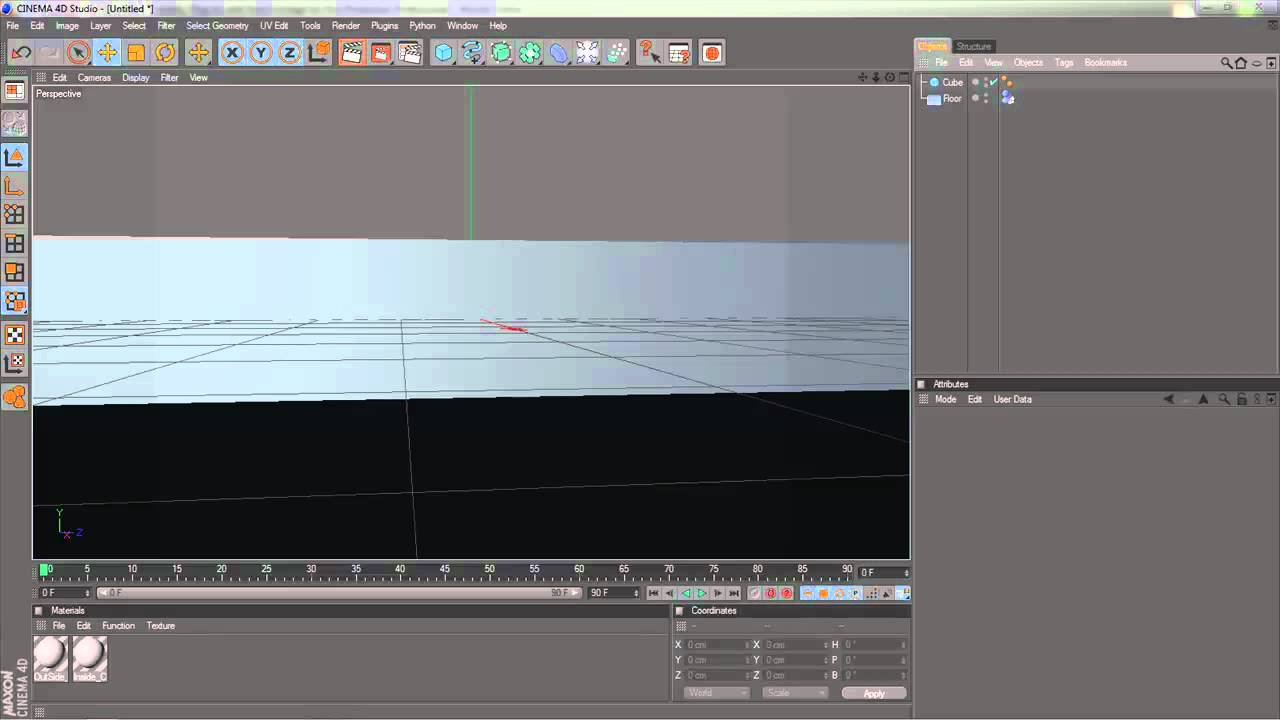
Task: Select the OutSide material thumbnail
Action: coord(50,660)
